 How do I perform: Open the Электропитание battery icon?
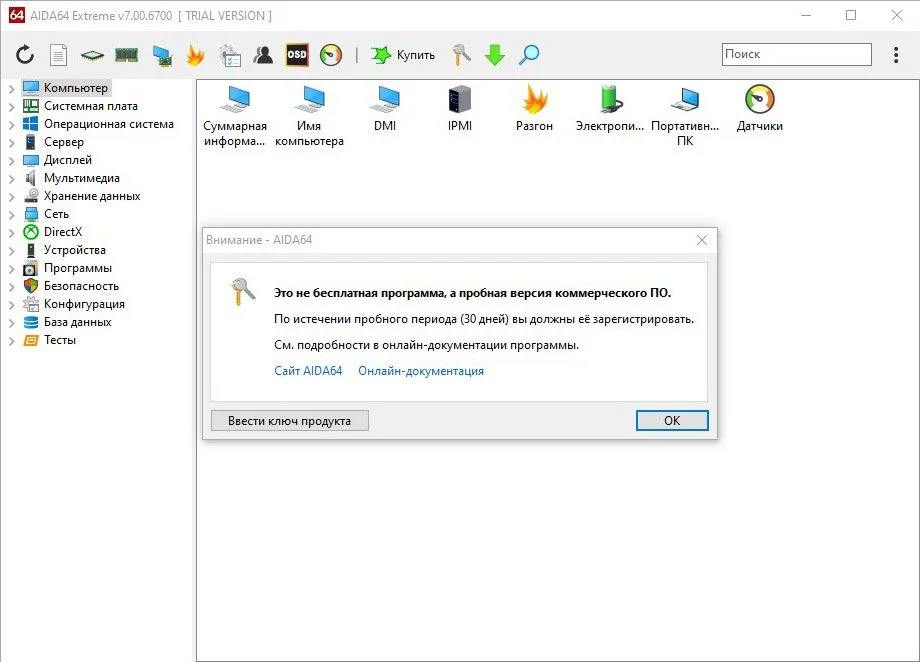coord(610,109)
